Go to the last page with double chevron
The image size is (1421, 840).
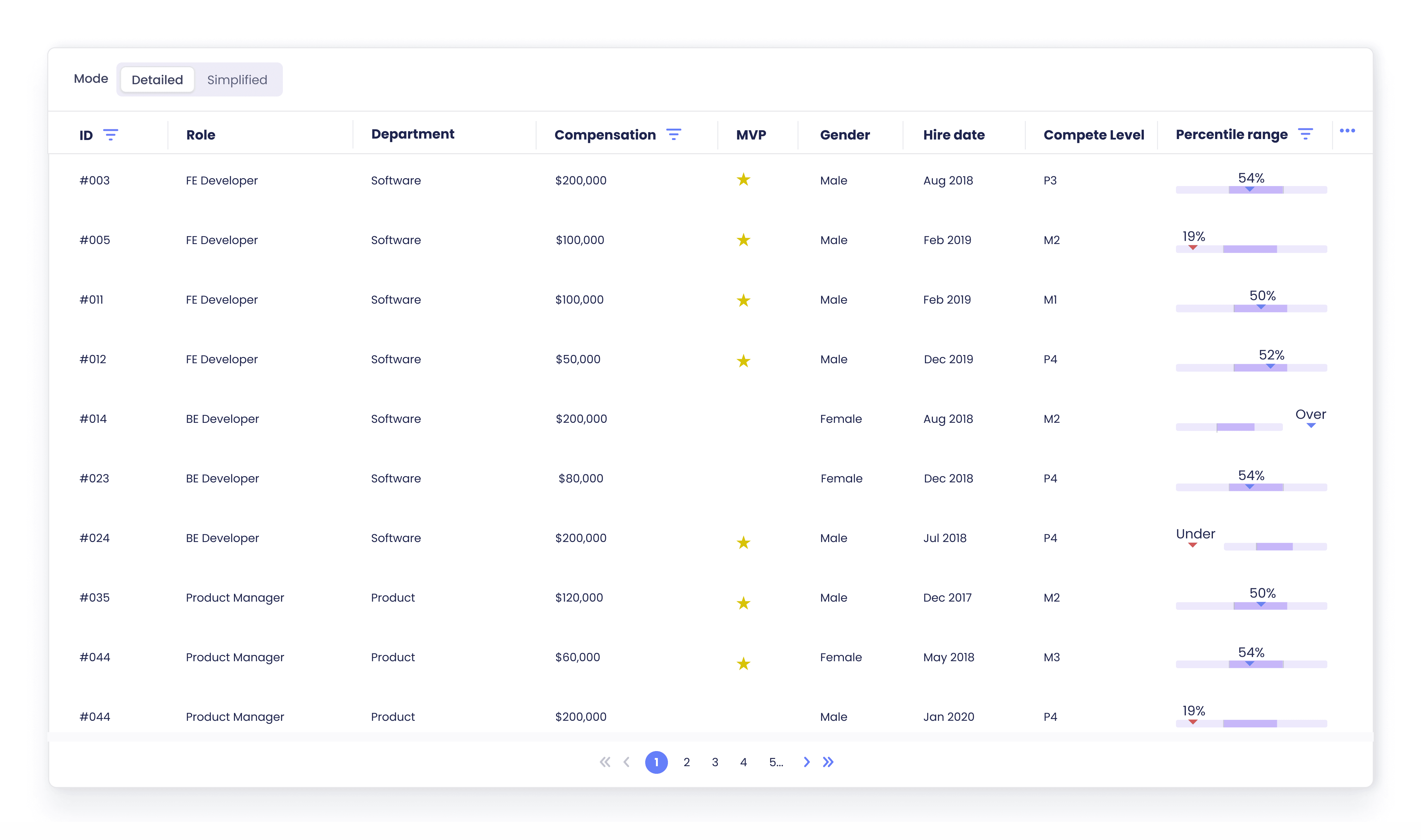pos(828,762)
